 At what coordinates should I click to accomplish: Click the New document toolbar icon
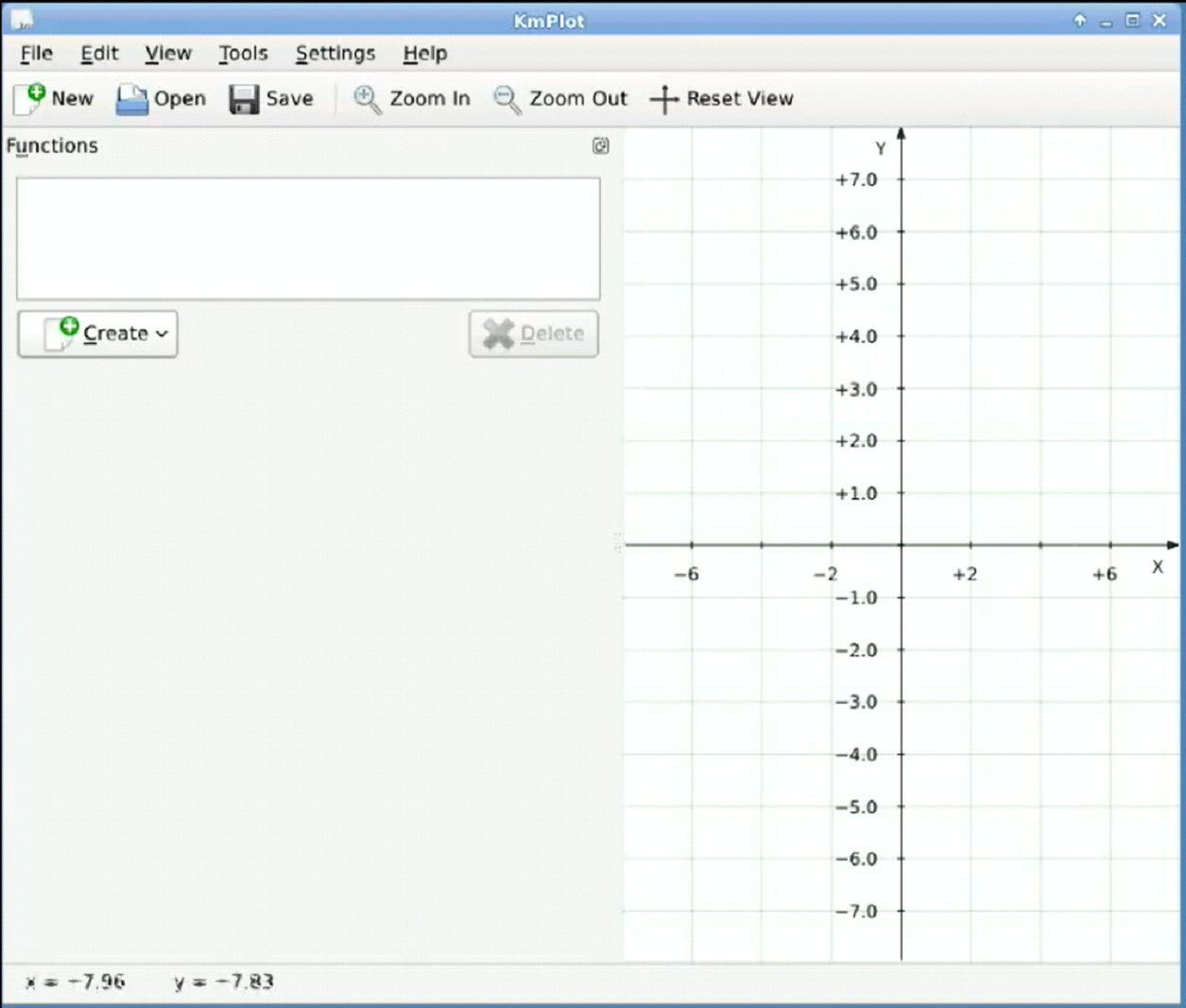31,98
